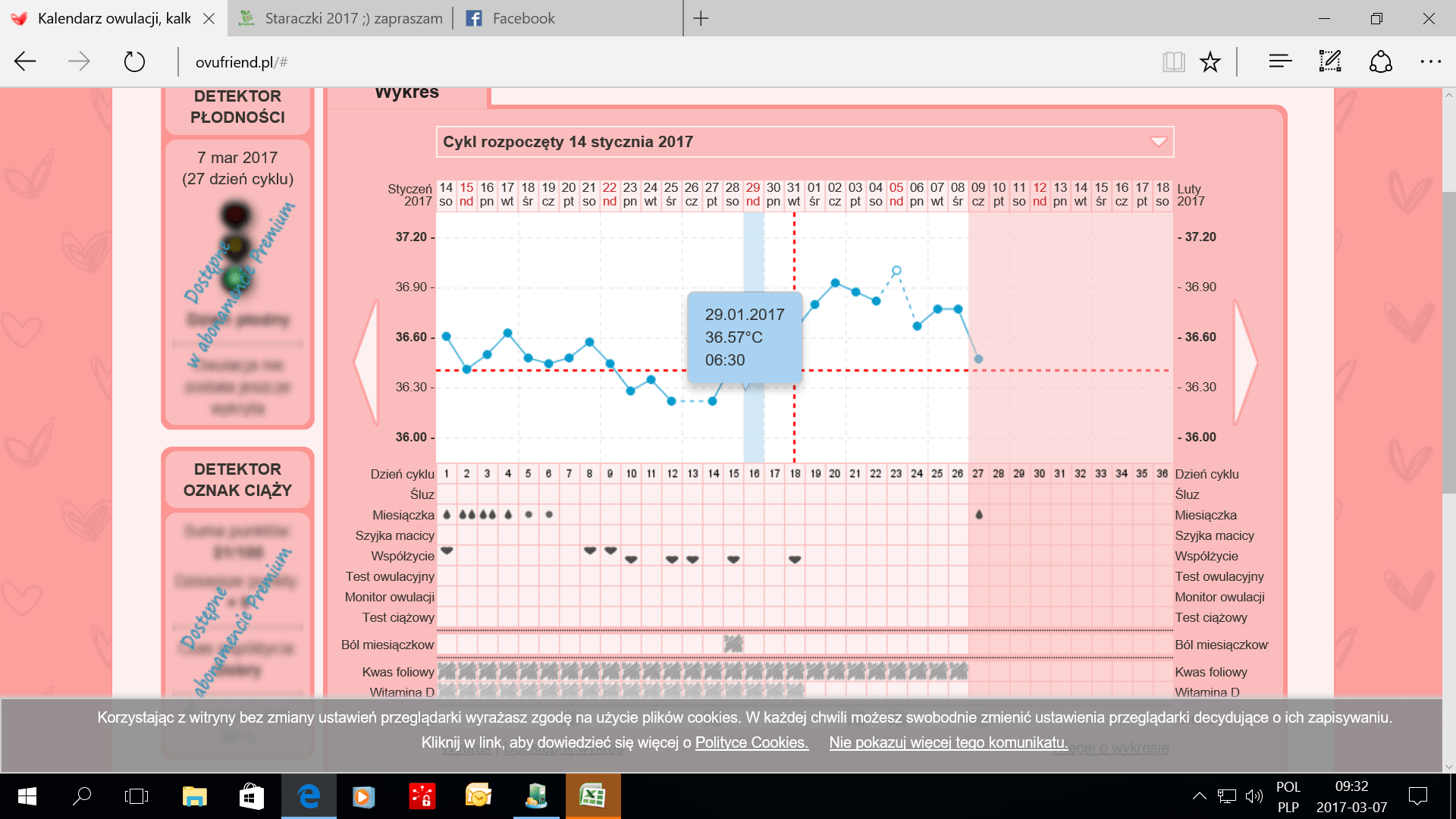Click the Monitor owulacji left label
1456x819 pixels.
click(x=389, y=597)
